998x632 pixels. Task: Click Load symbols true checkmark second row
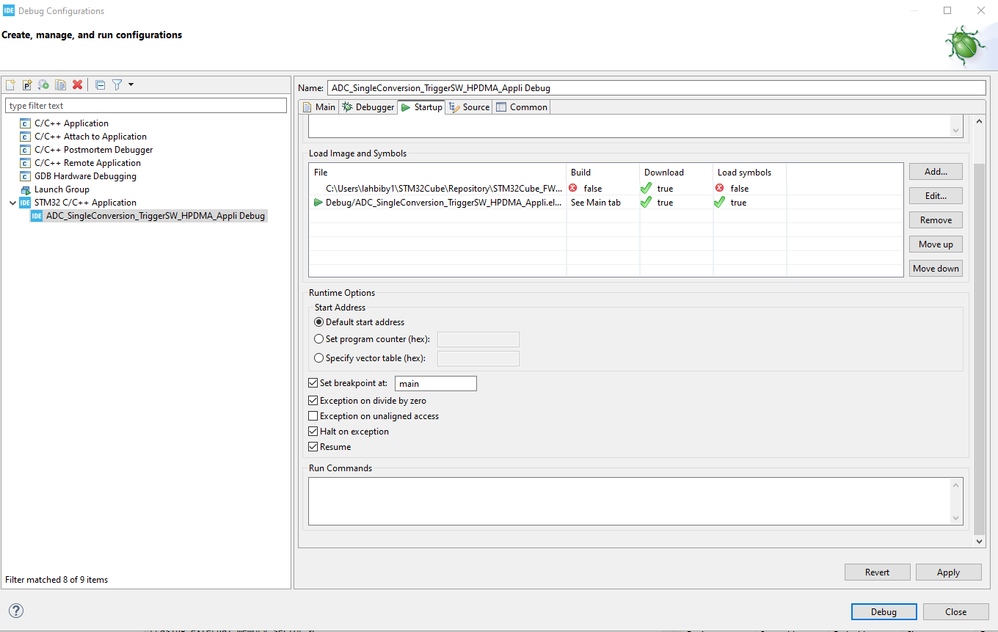click(x=719, y=202)
